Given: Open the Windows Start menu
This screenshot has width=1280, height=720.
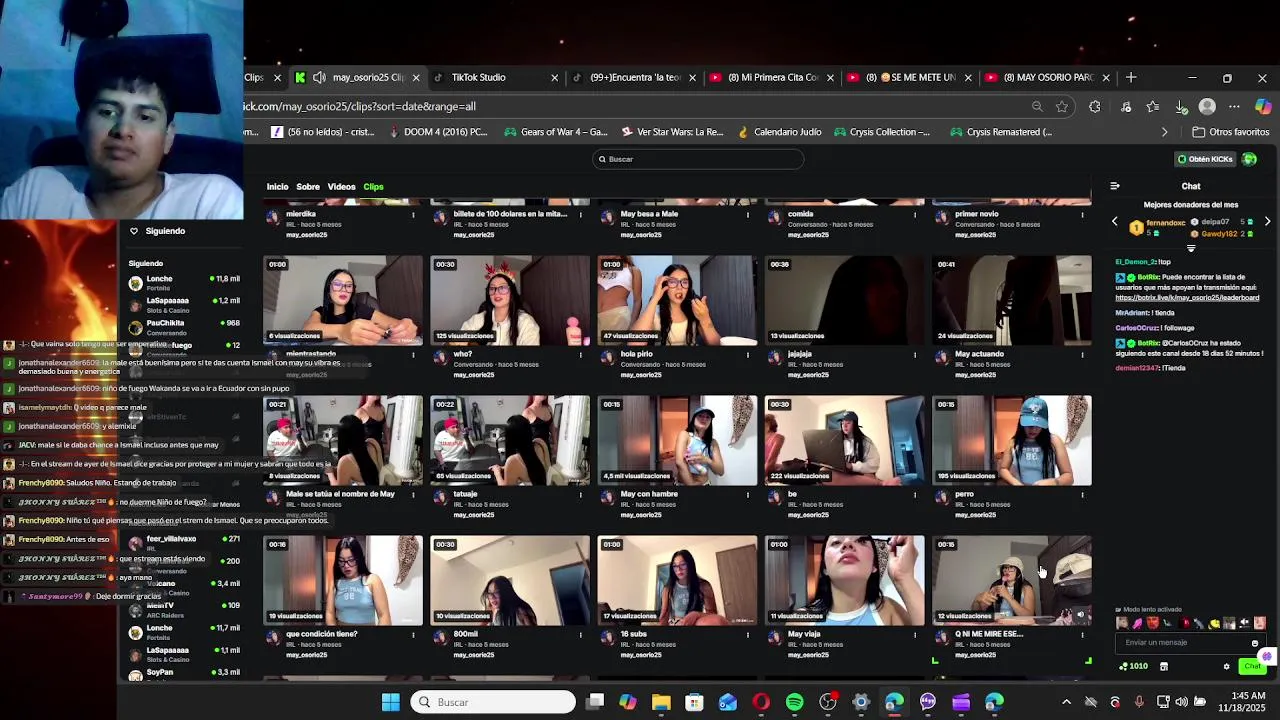Looking at the screenshot, I should pyautogui.click(x=391, y=702).
